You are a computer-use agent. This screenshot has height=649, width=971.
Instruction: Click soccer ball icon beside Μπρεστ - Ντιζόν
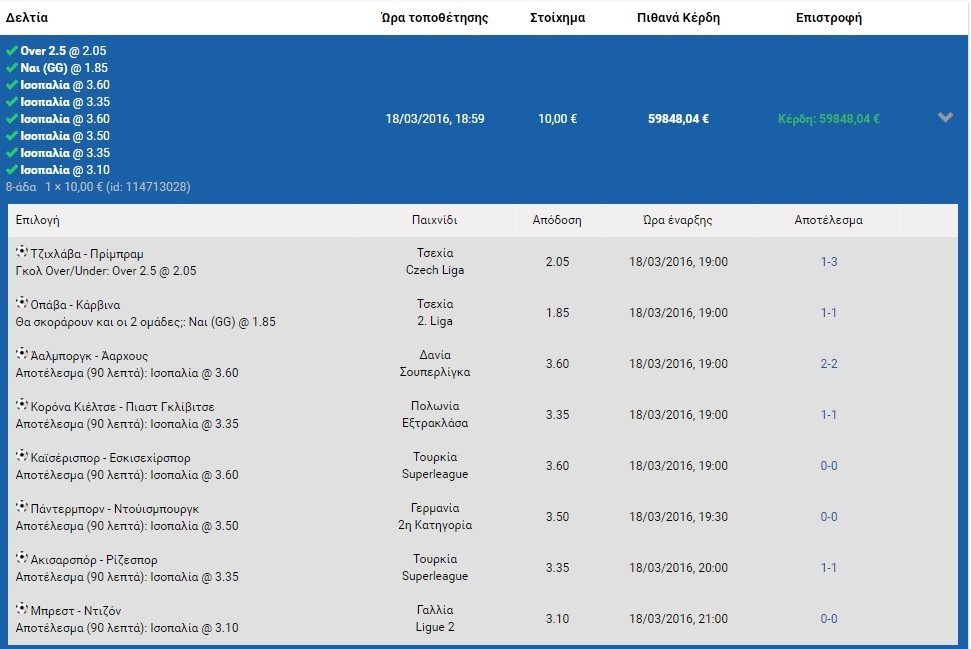pos(22,609)
